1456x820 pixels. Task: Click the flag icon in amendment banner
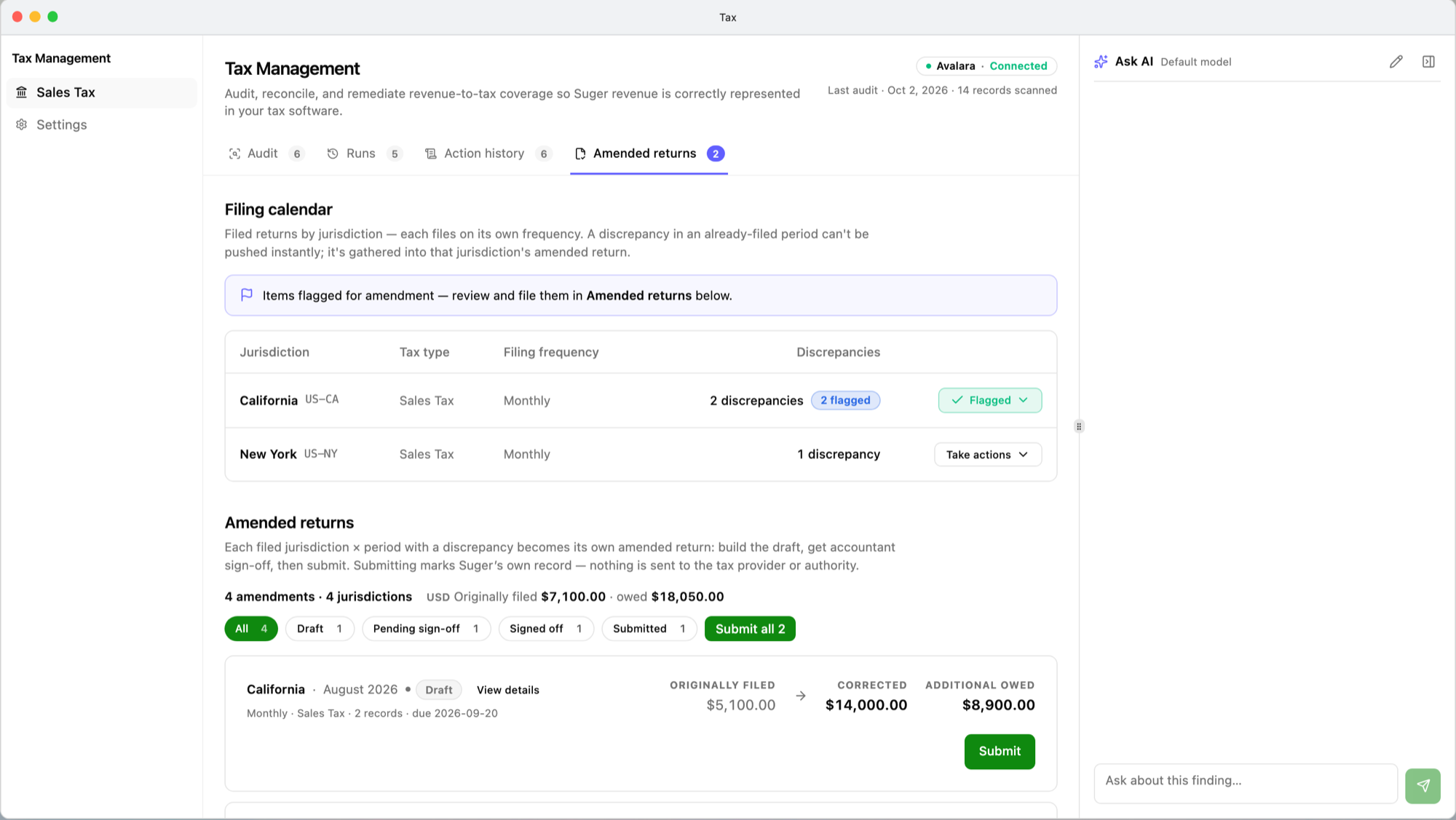247,295
